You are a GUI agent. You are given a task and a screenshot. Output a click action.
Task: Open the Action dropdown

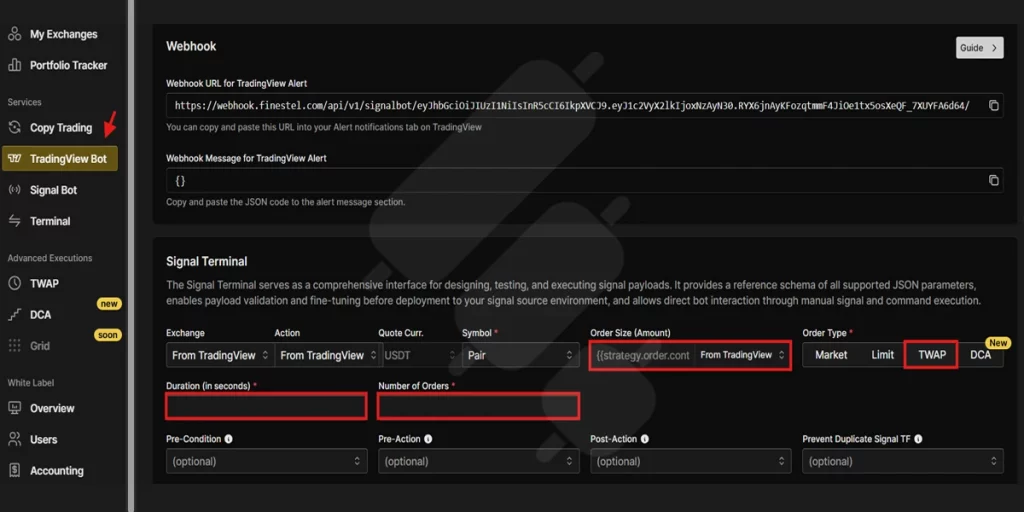[x=328, y=355]
